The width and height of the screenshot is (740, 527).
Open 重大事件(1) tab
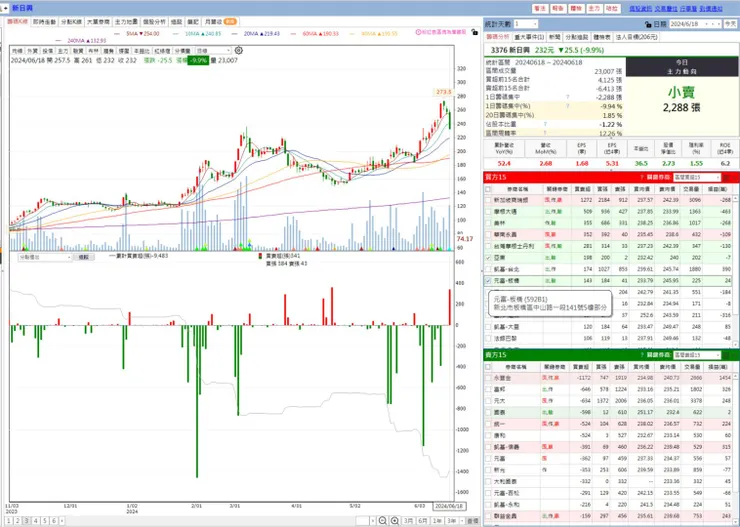coord(529,37)
